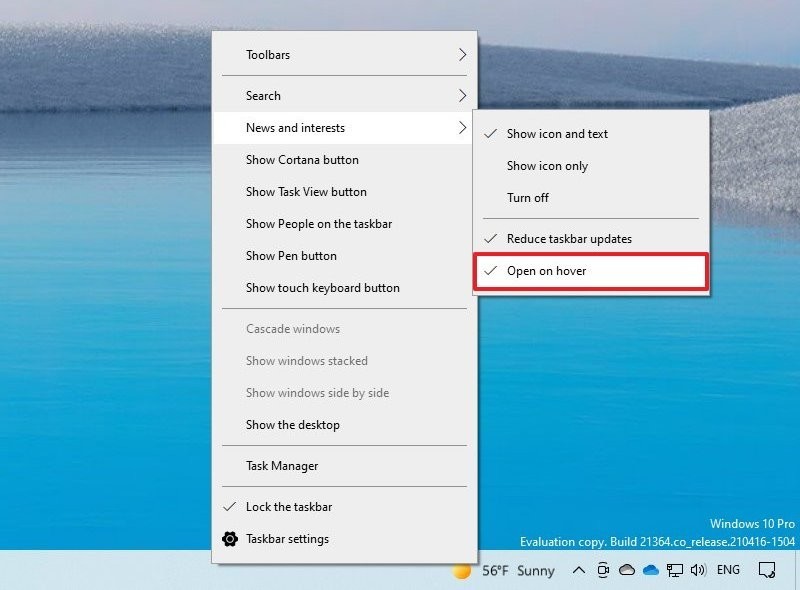Open the blue OneDrive tray icon
The width and height of the screenshot is (800, 590).
(651, 570)
